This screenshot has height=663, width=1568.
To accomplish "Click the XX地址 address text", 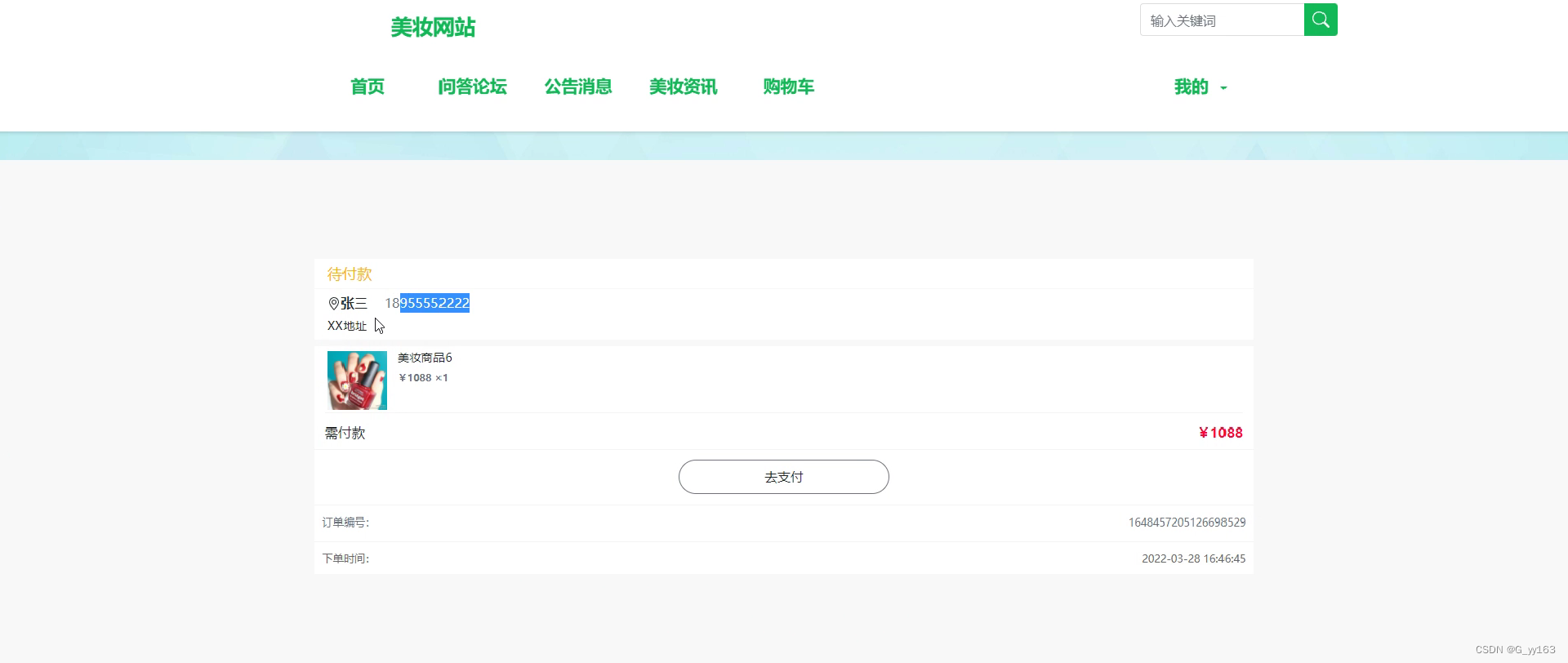I will tap(347, 326).
